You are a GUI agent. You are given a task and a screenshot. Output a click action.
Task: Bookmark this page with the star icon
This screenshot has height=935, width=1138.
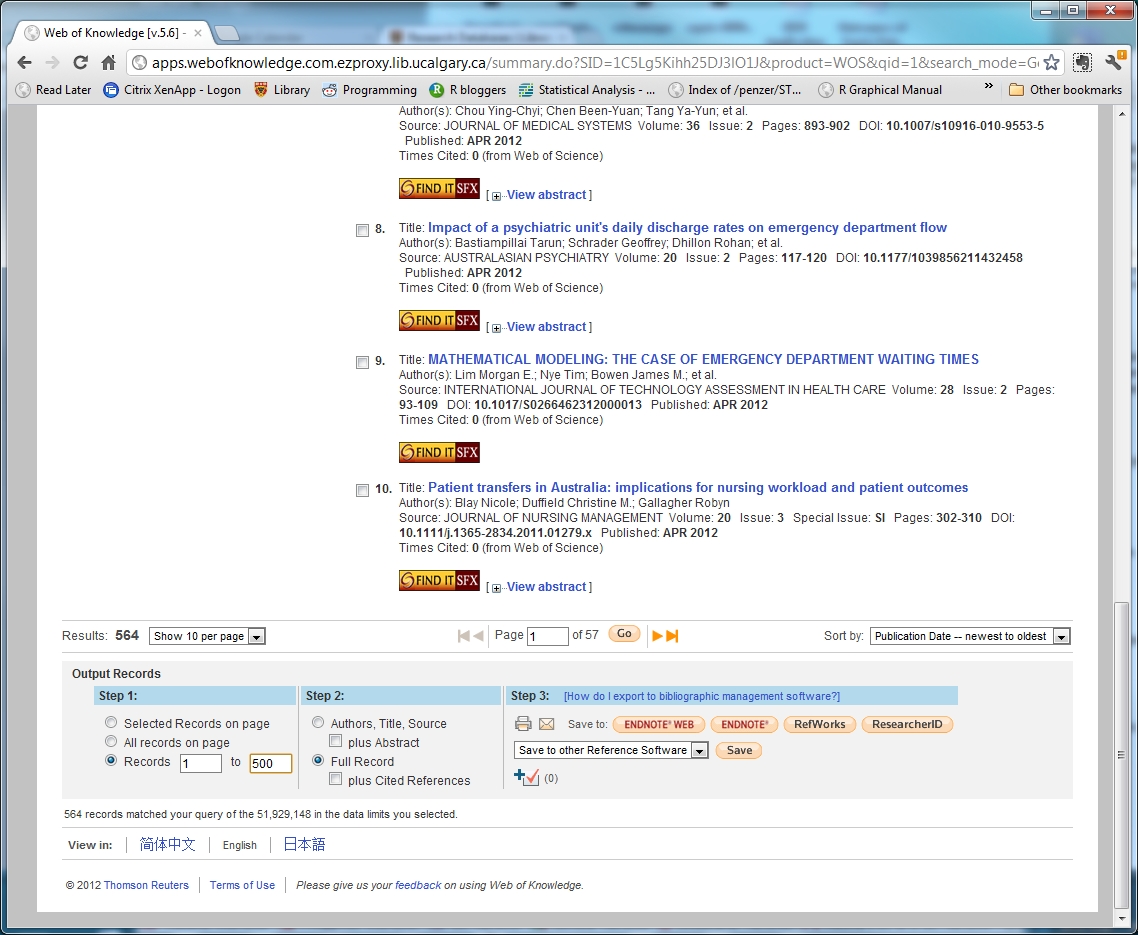[x=1051, y=62]
